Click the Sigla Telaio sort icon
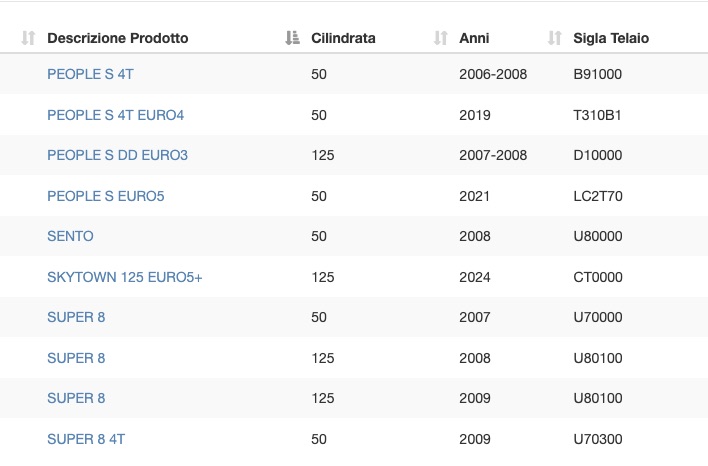Viewport: 708px width, 466px height. tap(554, 38)
